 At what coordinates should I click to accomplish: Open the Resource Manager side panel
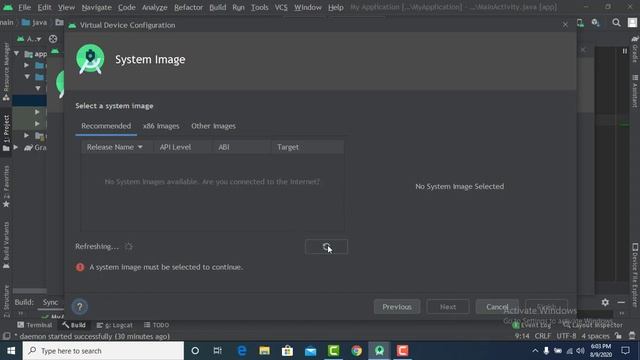point(6,71)
